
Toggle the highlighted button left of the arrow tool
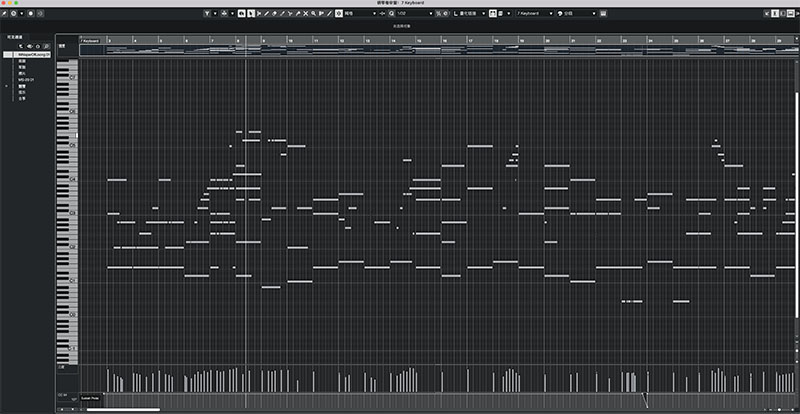[x=242, y=13]
